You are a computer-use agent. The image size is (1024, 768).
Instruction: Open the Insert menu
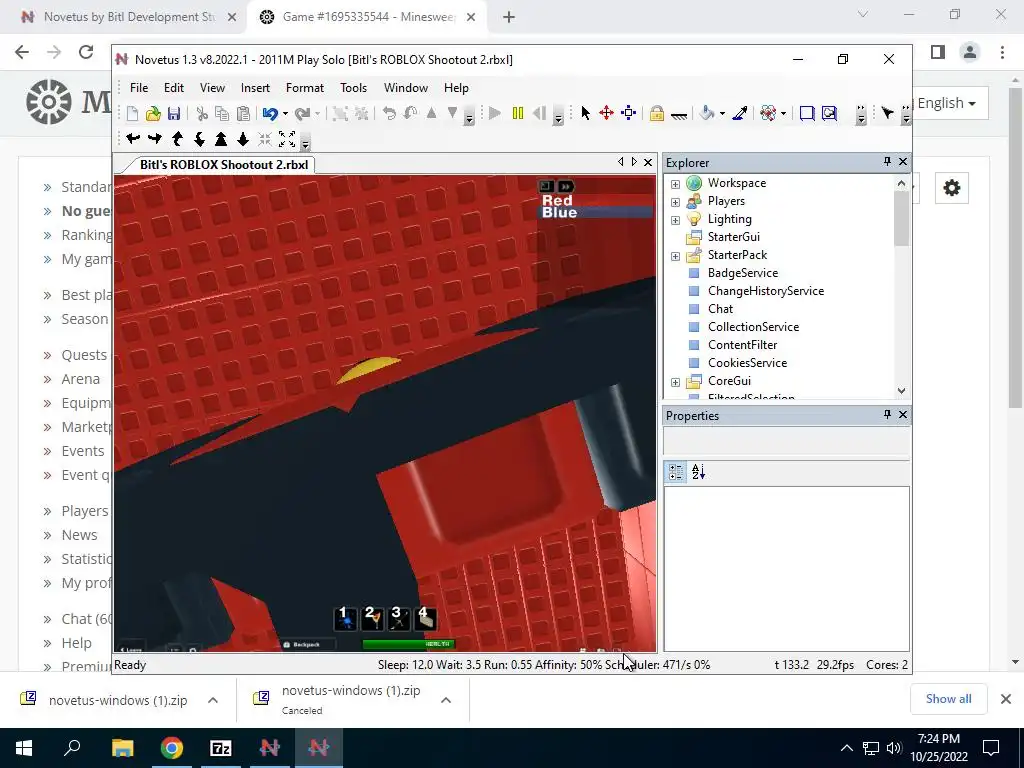255,88
